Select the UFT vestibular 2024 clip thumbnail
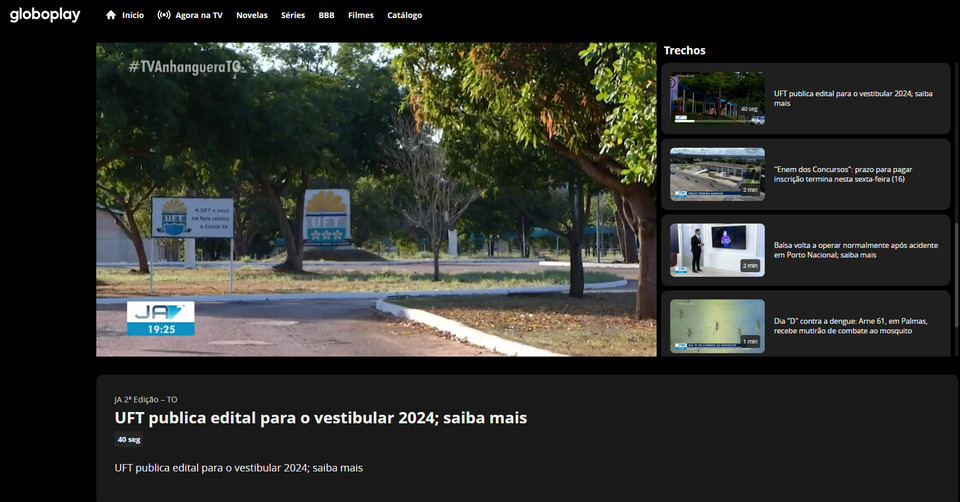 [717, 99]
